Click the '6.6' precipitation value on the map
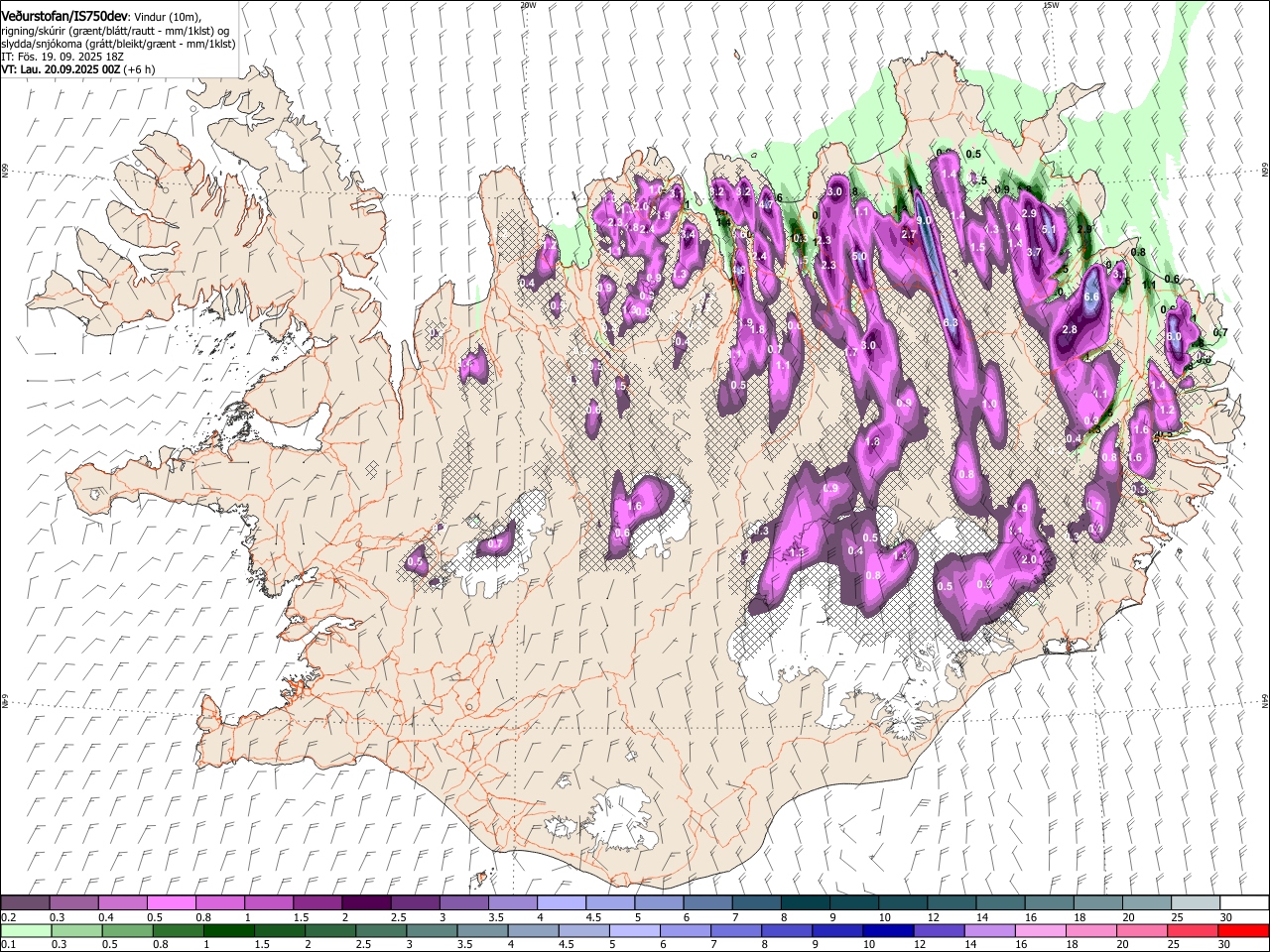 (1092, 297)
